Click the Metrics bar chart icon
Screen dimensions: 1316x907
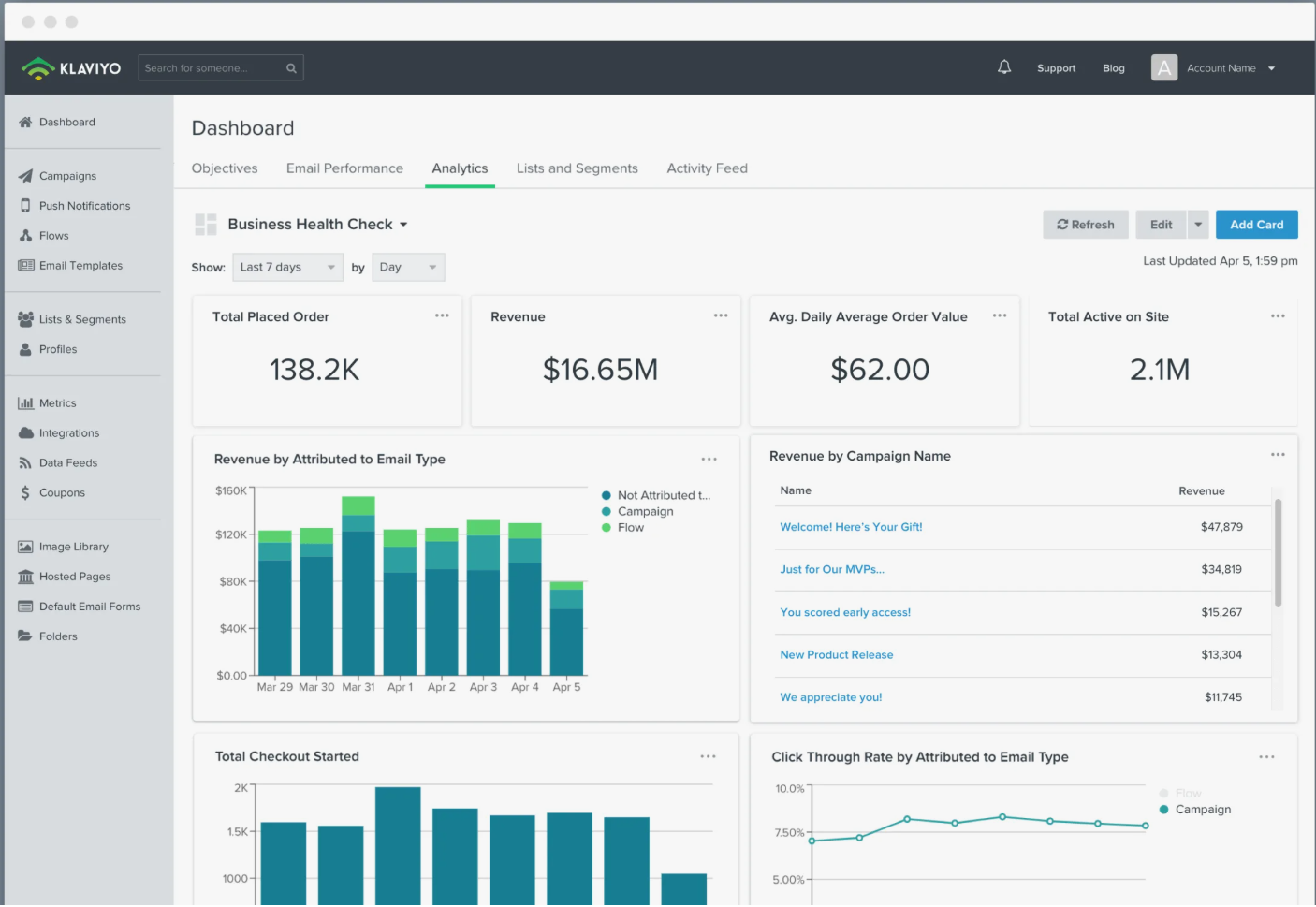(x=25, y=403)
